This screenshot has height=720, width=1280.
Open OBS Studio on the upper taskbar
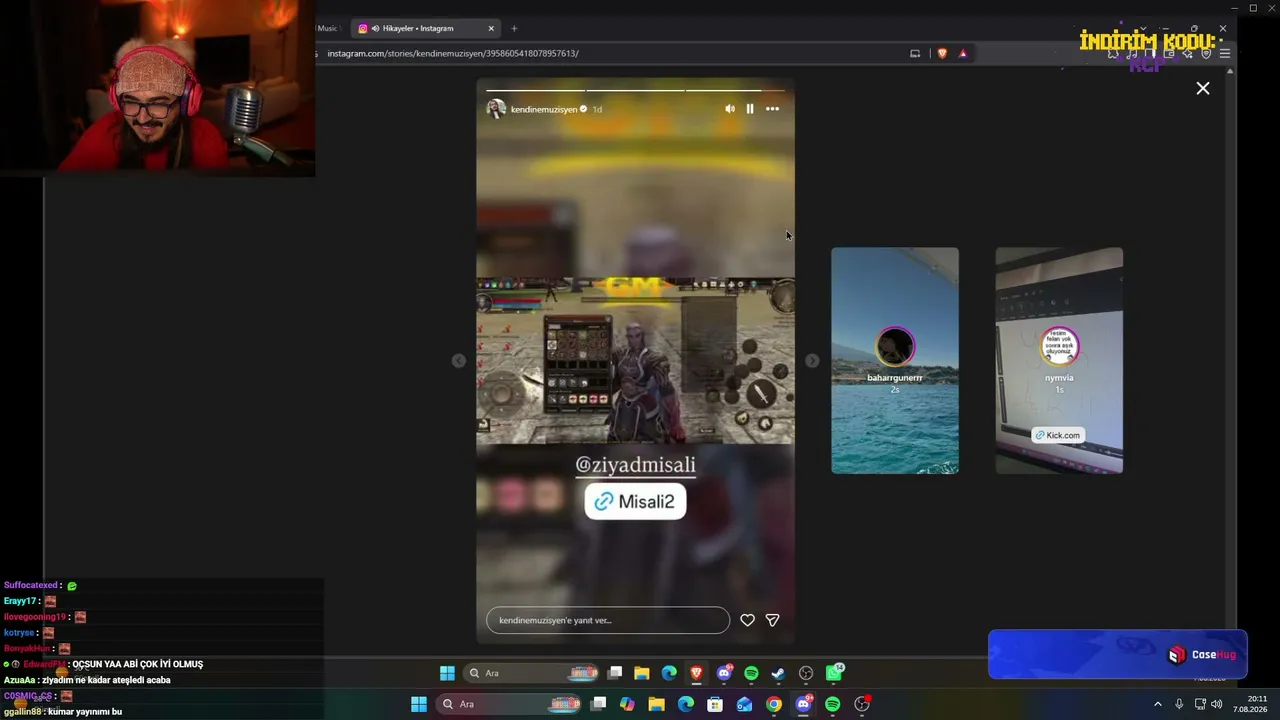click(x=806, y=673)
